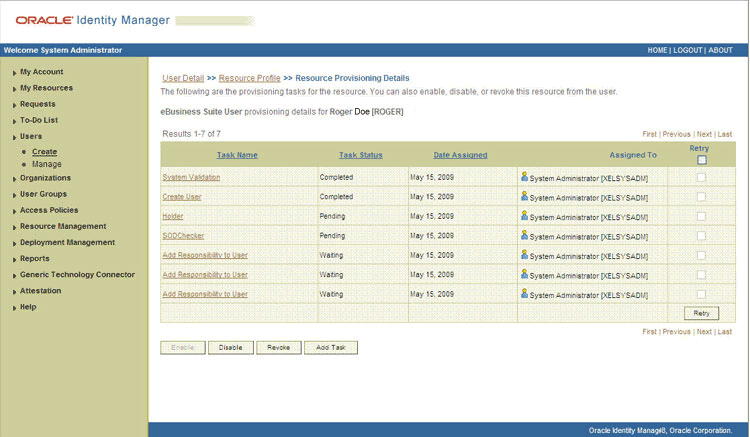Navigate to User Detail breadcrumb
750x437 pixels.
coord(183,78)
